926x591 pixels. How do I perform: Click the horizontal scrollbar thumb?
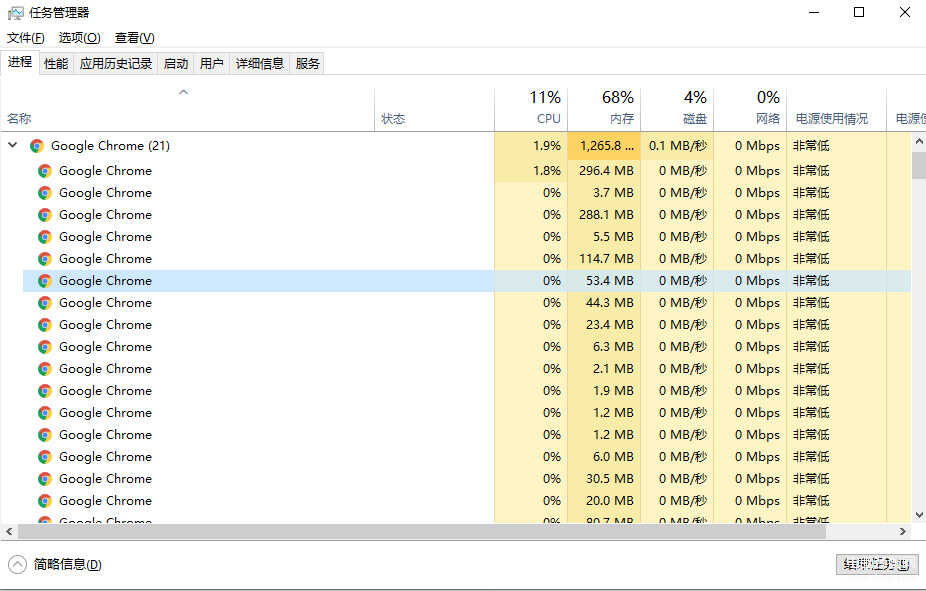pyautogui.click(x=422, y=531)
